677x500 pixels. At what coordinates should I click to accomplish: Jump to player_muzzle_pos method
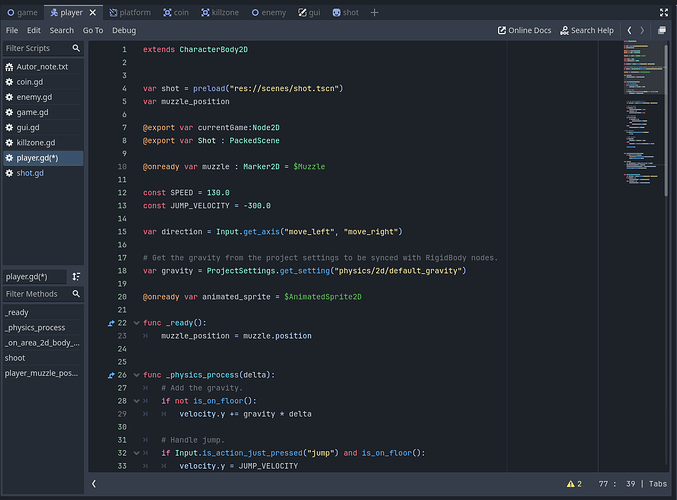click(x=42, y=373)
